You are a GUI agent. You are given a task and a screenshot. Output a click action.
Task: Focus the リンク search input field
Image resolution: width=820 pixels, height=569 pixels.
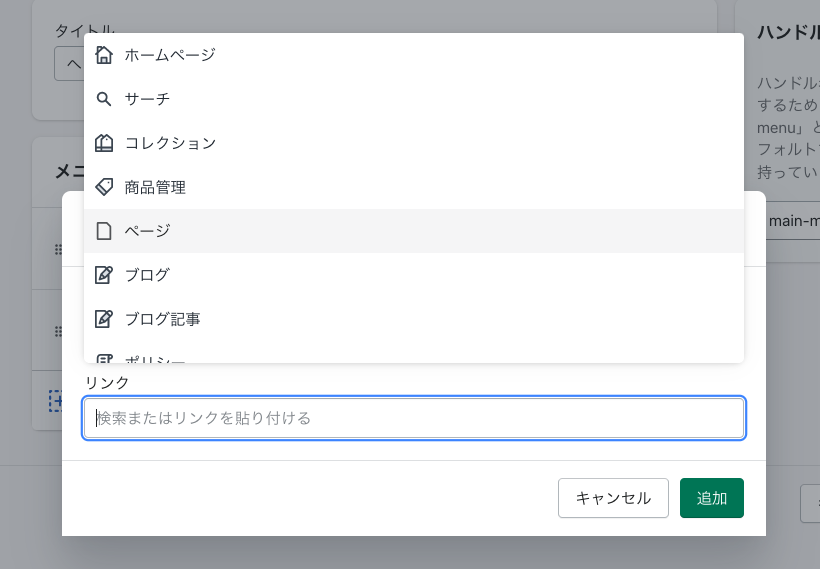coord(414,418)
